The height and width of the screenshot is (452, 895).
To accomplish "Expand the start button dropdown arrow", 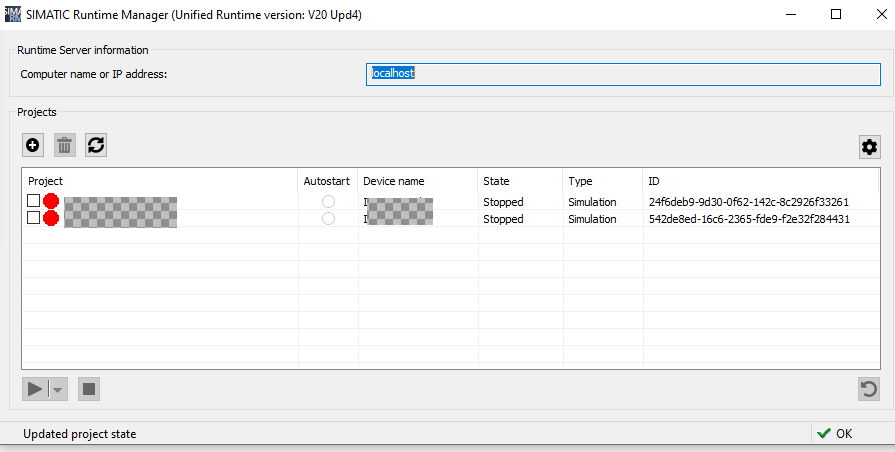I will click(x=58, y=389).
